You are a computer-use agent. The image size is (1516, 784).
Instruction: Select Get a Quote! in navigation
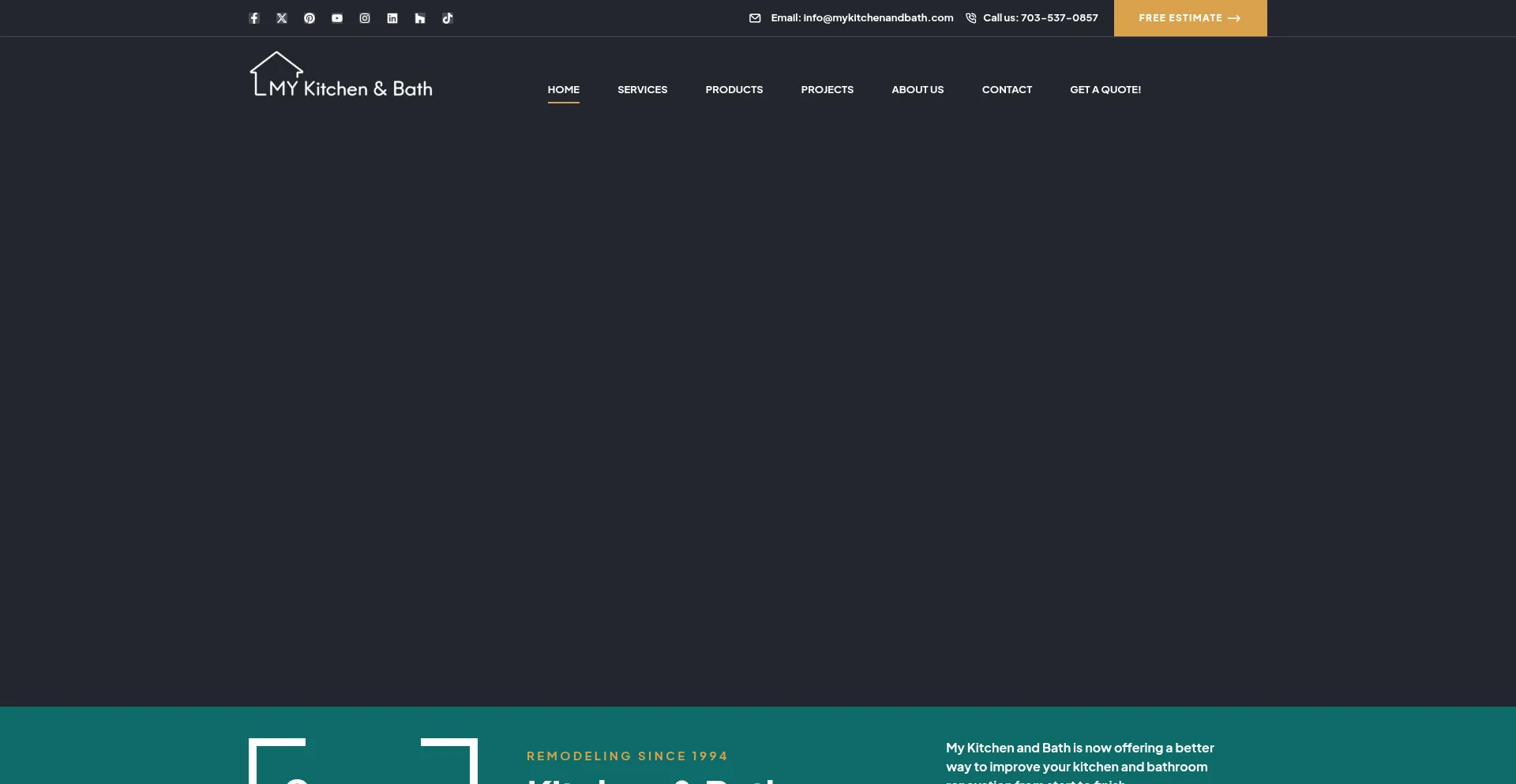tap(1105, 90)
